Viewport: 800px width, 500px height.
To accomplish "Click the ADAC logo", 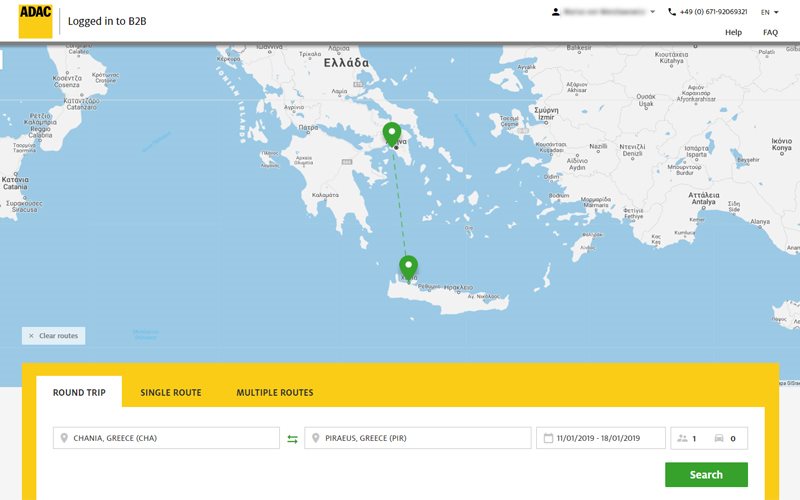I will (35, 21).
